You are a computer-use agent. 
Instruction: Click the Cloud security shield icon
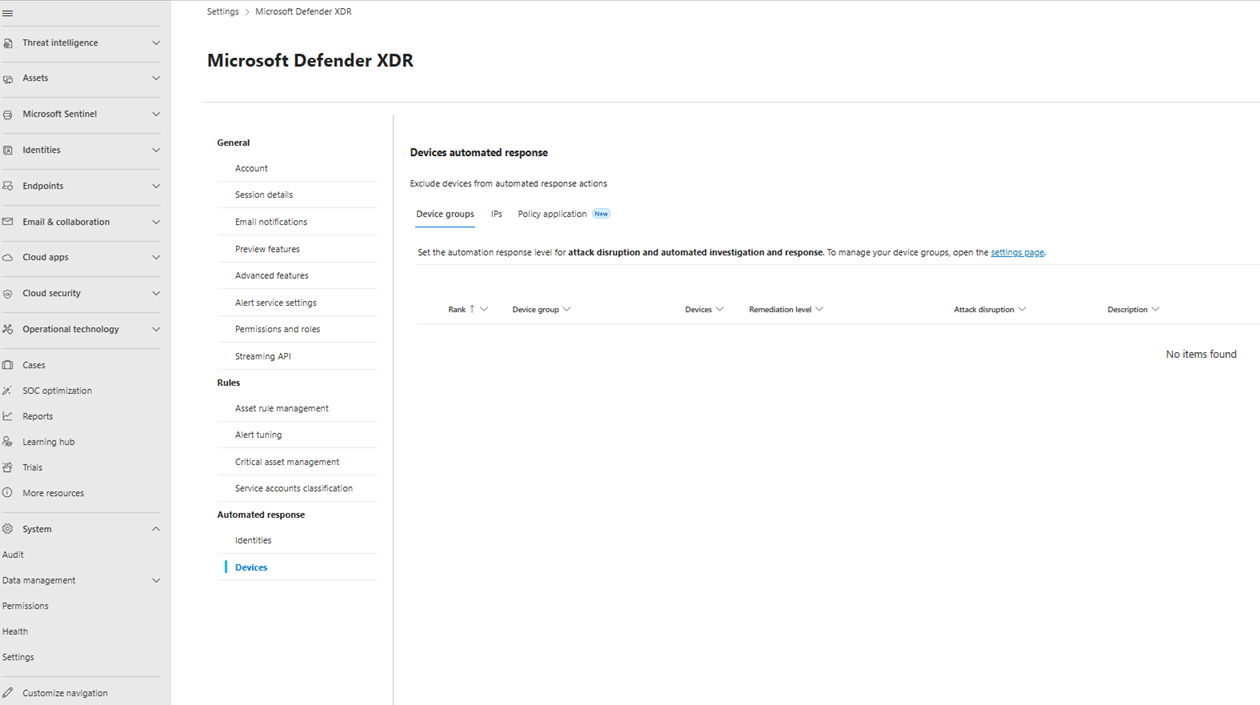click(8, 293)
